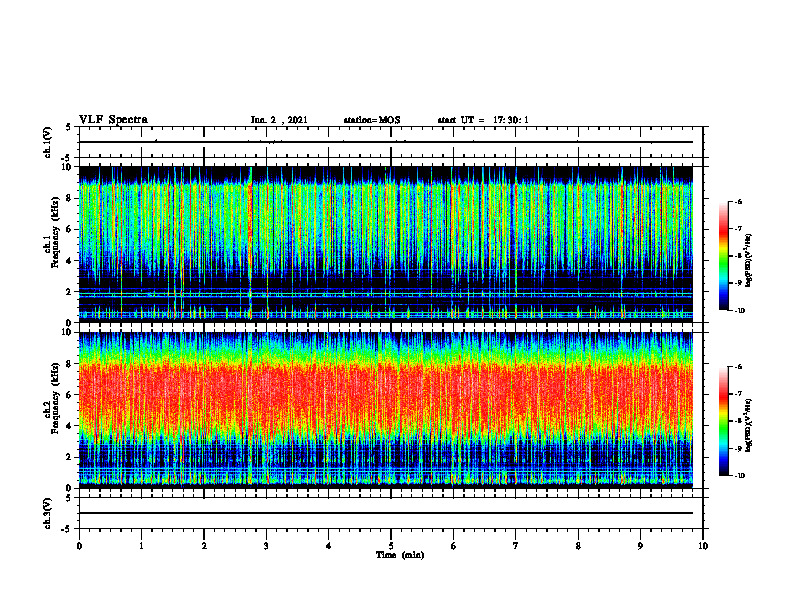The width and height of the screenshot is (792, 612).
Task: Click time axis tick label "6"
Action: pos(454,546)
